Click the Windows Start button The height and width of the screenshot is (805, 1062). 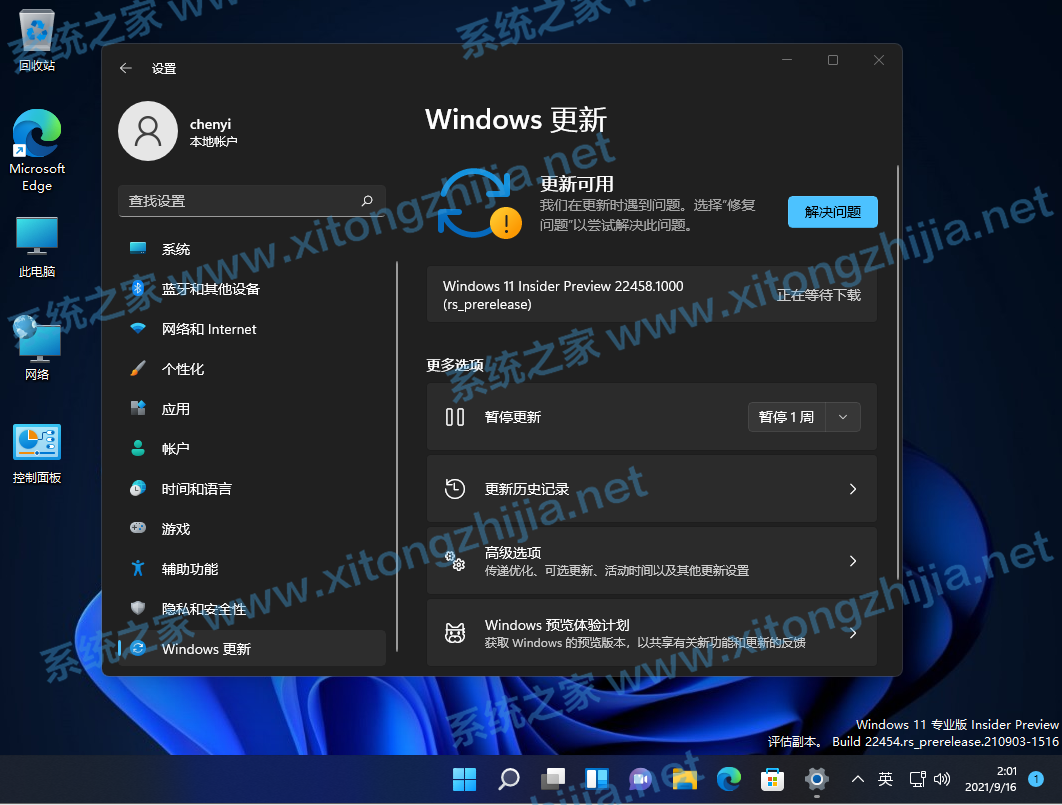click(464, 779)
